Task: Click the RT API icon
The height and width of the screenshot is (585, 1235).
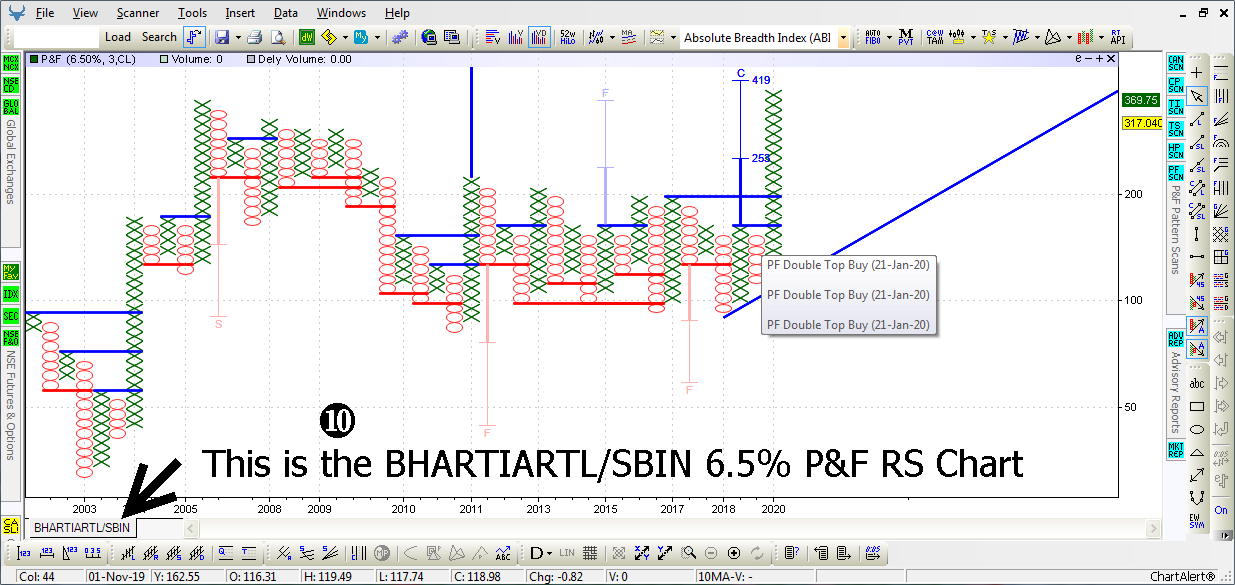Action: pos(1116,37)
